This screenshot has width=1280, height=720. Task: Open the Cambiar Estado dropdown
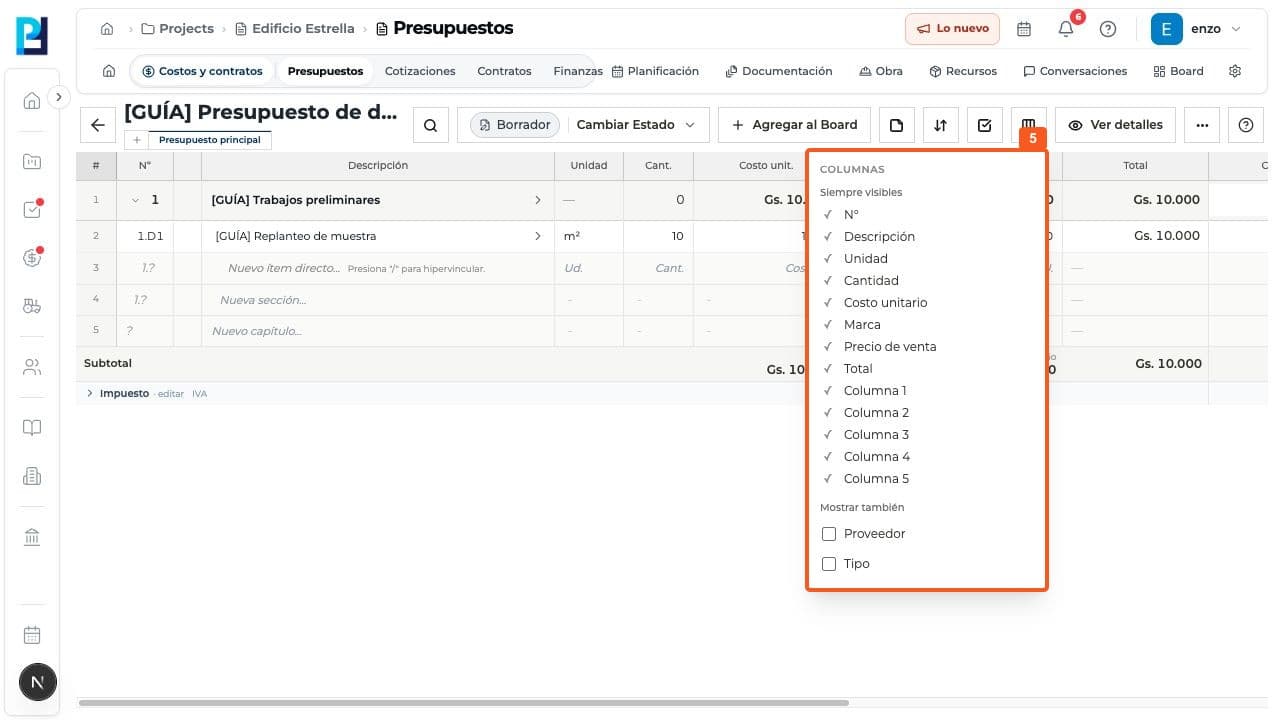point(636,125)
